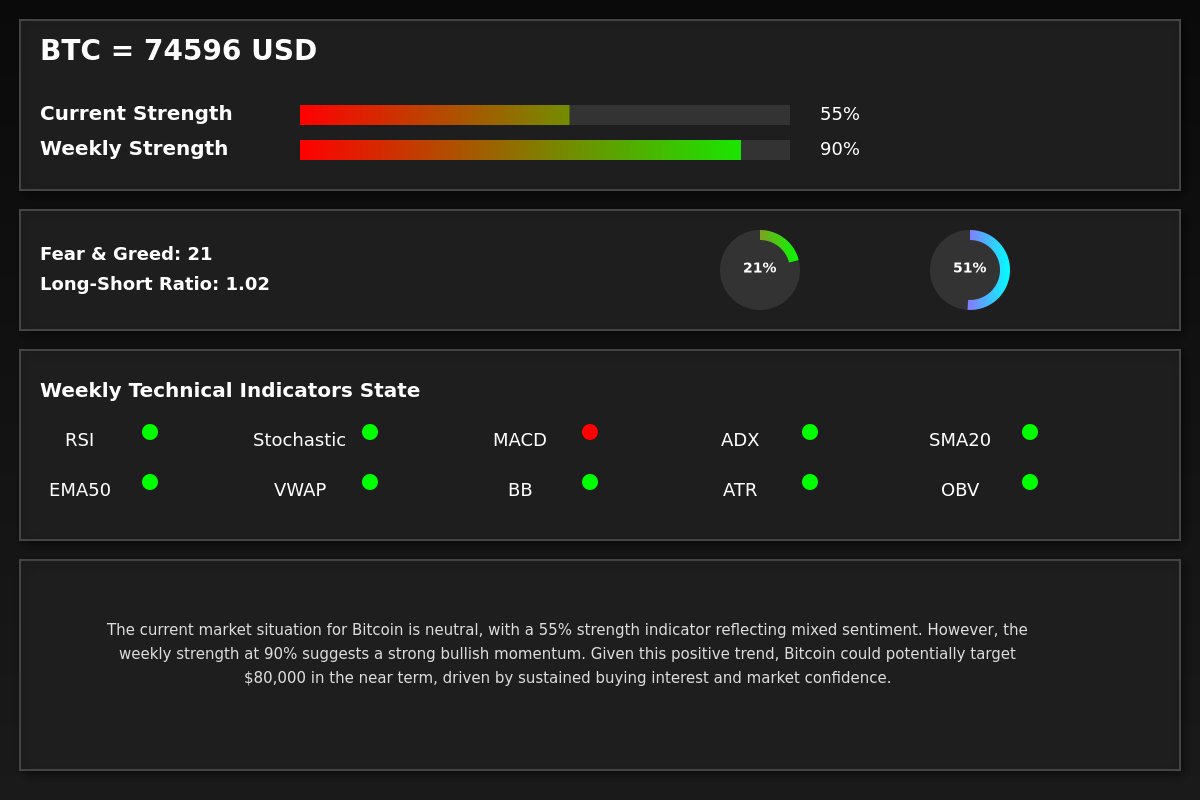1200x800 pixels.
Task: Click the Stochastic green status dot
Action: pos(370,432)
